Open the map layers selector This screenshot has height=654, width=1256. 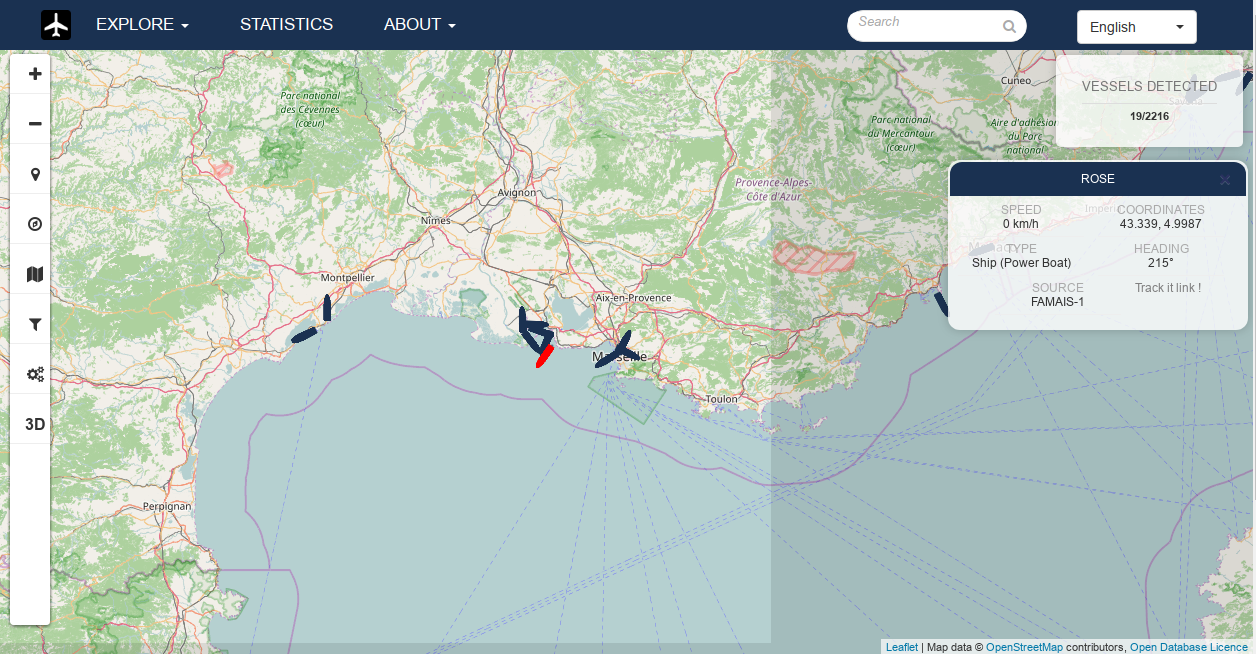click(x=33, y=273)
